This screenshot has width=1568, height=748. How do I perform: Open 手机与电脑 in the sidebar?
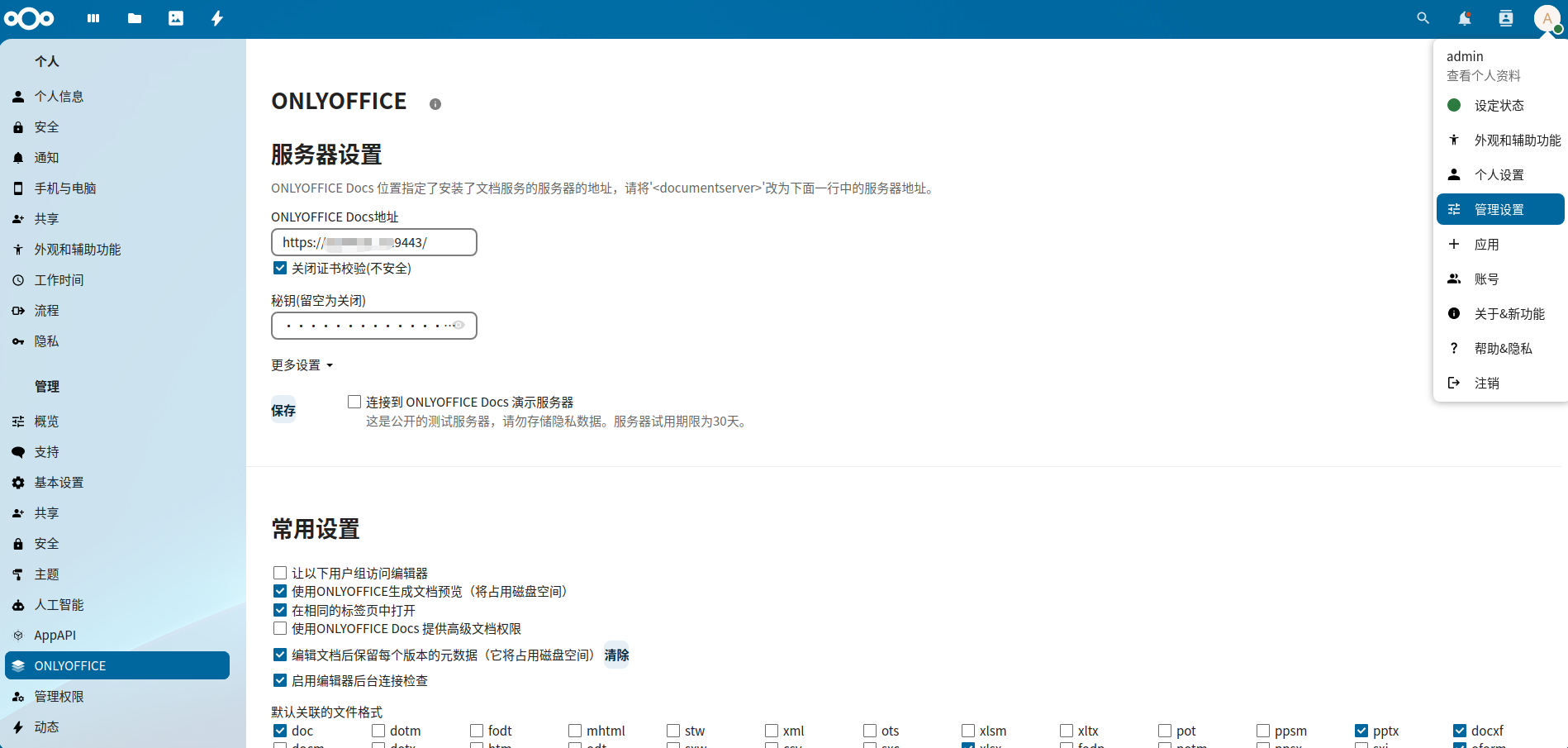point(117,188)
